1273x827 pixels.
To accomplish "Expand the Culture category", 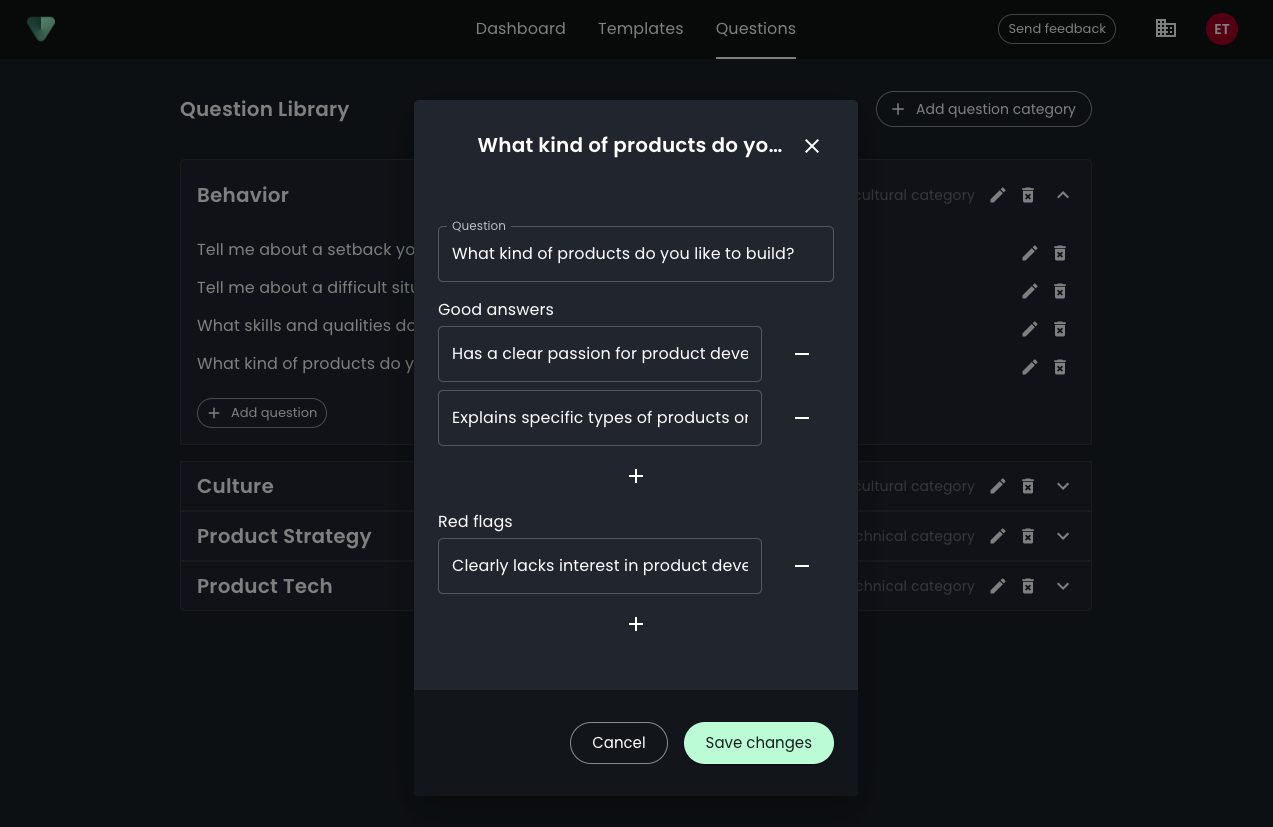I will click(1063, 486).
